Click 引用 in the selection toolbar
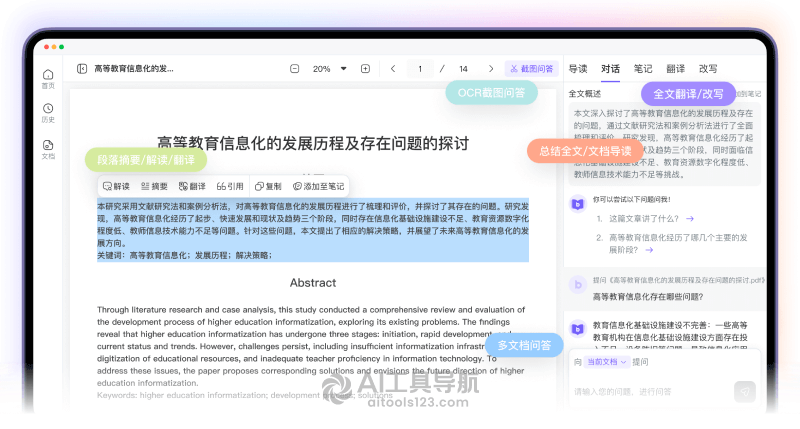 (230, 186)
